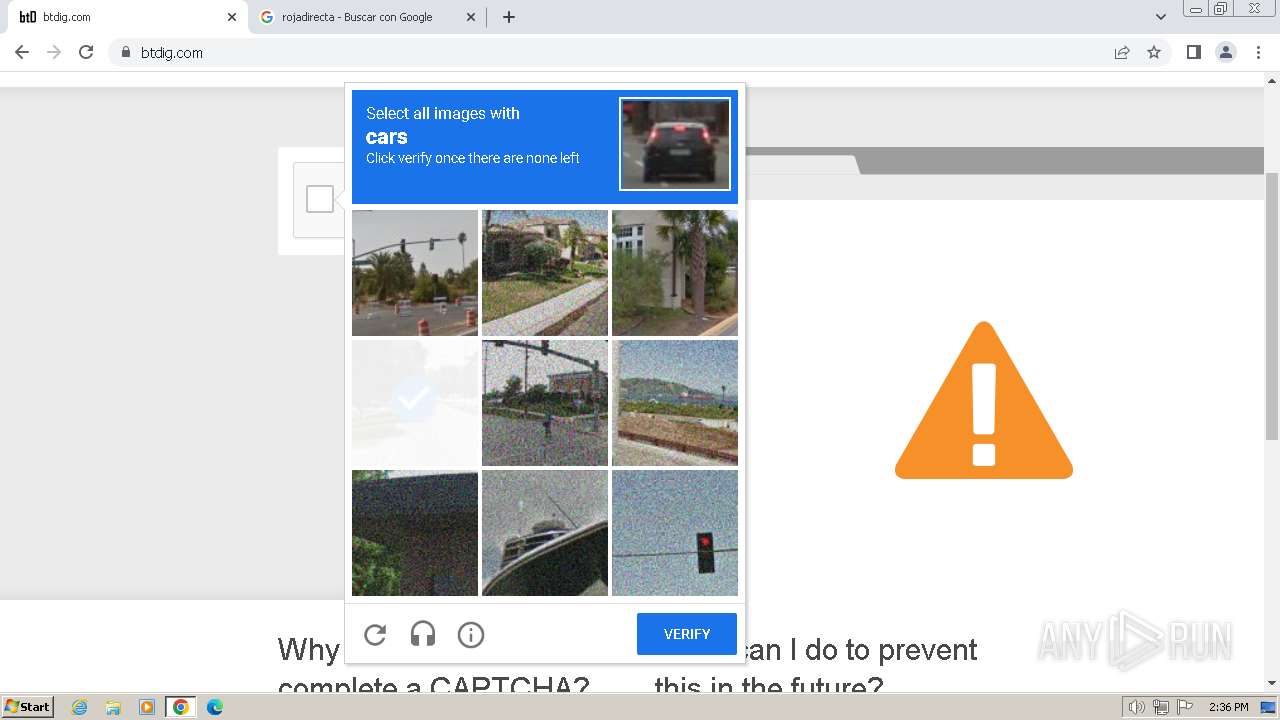Open a new browser tab

[509, 17]
